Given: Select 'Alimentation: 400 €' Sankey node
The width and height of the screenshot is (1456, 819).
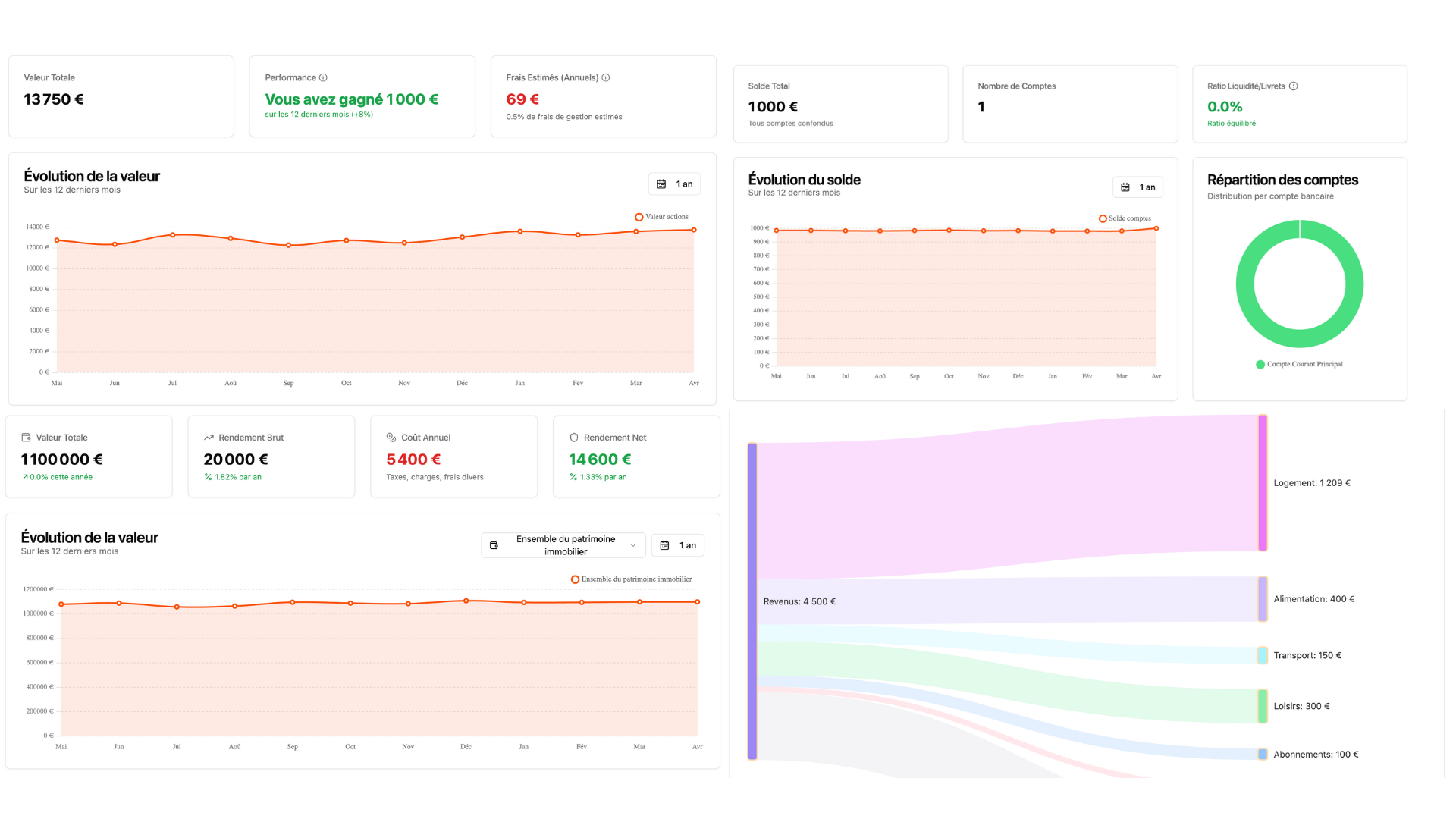Looking at the screenshot, I should (x=1263, y=599).
